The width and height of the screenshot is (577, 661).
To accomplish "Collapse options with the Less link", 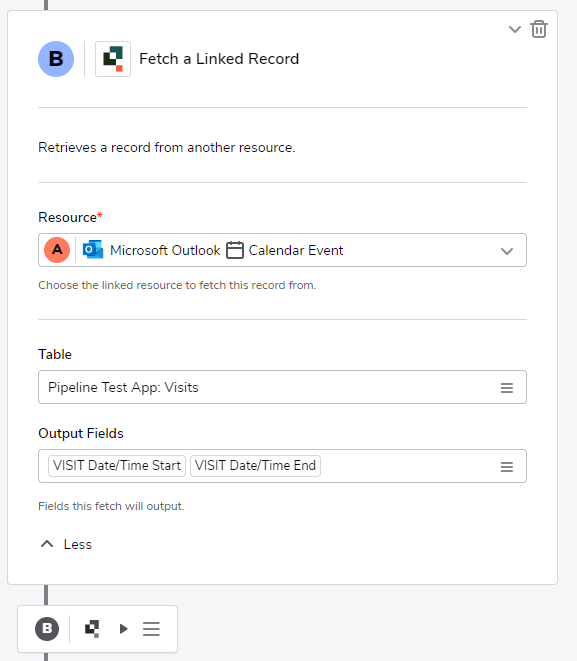I will click(x=66, y=544).
